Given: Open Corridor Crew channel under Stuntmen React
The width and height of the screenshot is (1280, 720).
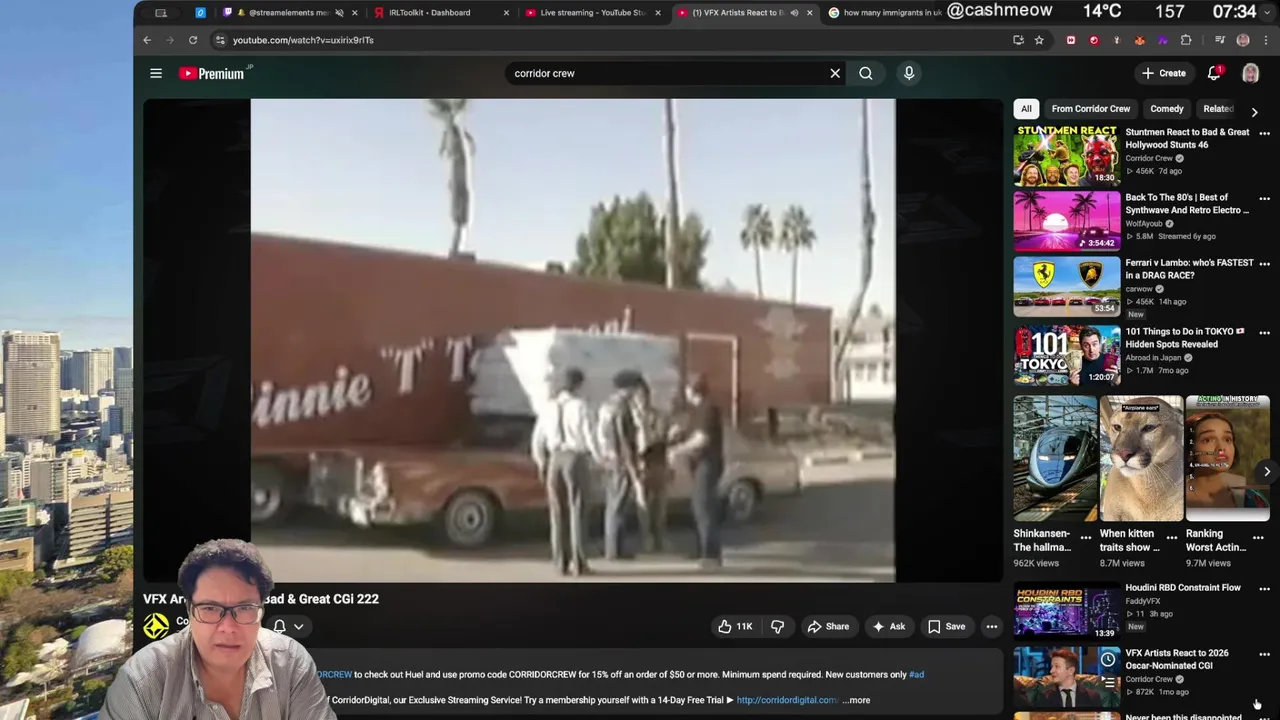Looking at the screenshot, I should tap(1149, 158).
